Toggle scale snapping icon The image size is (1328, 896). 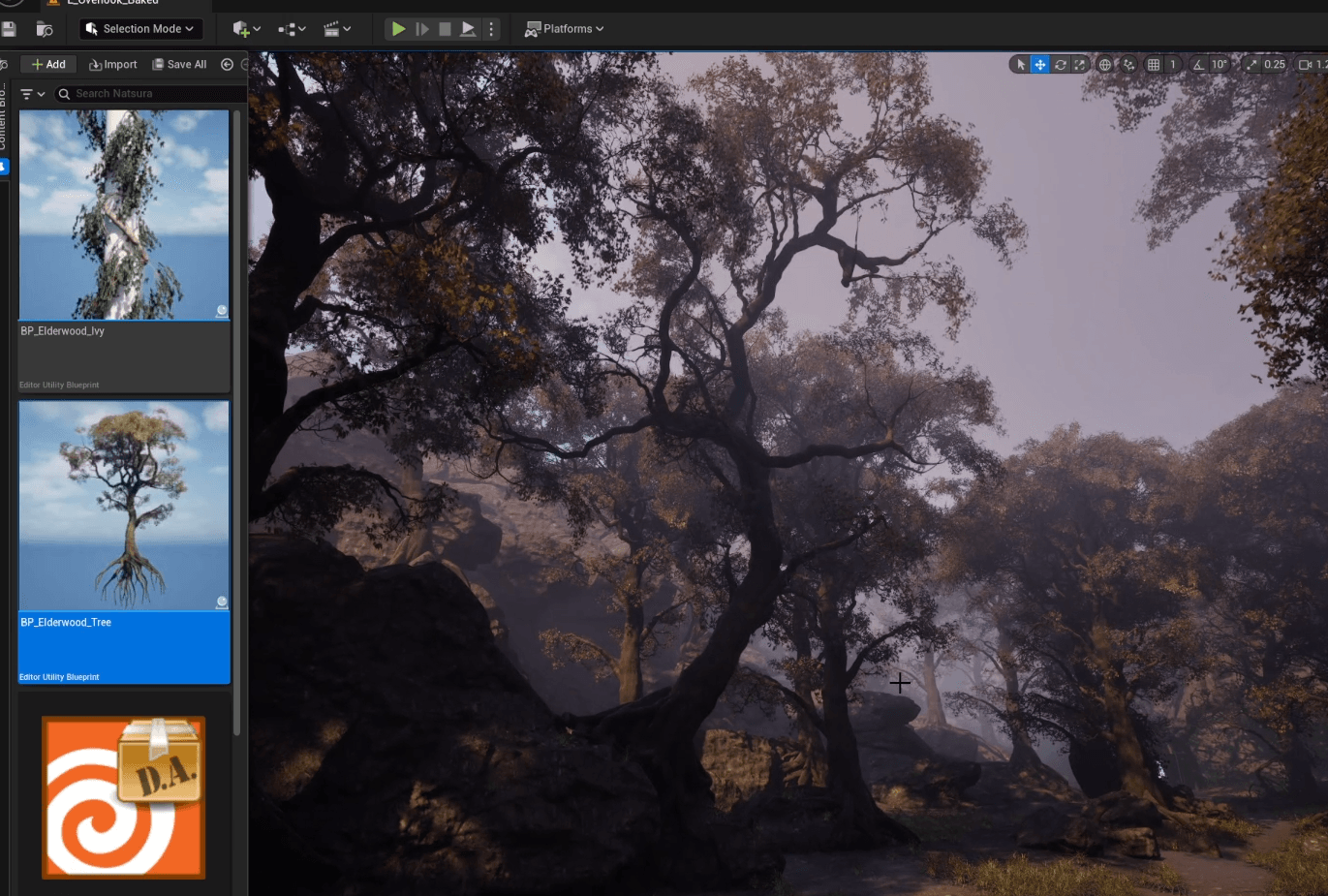(1251, 65)
